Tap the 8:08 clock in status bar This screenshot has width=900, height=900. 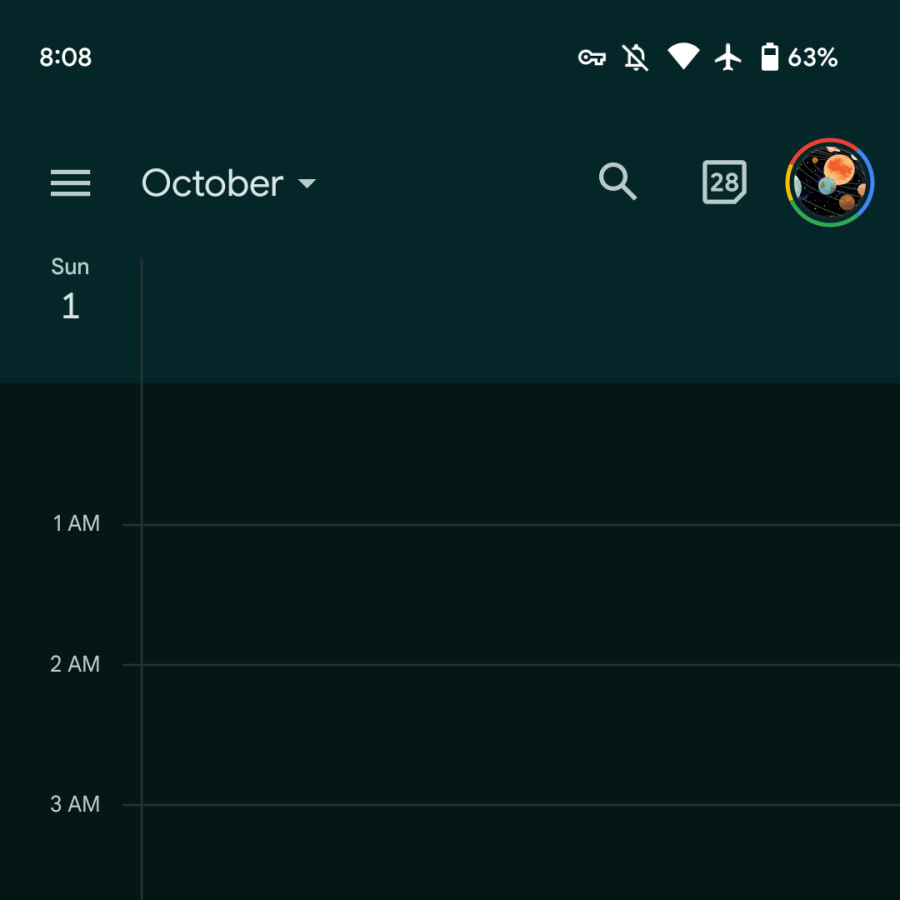pyautogui.click(x=65, y=57)
